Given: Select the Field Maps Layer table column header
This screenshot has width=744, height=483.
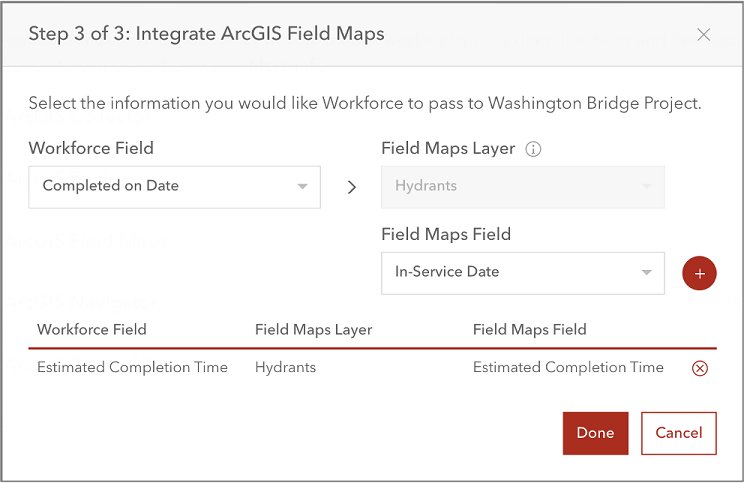Looking at the screenshot, I should click(x=314, y=329).
